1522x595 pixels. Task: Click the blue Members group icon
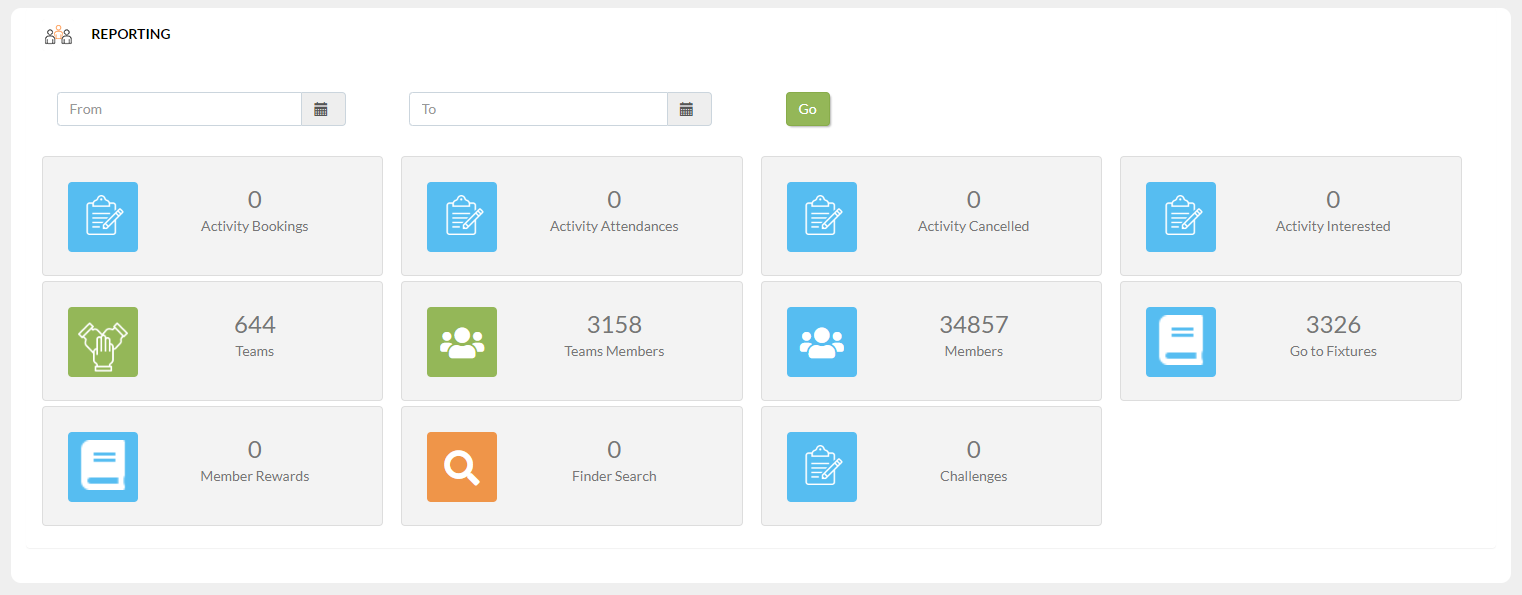(x=822, y=342)
